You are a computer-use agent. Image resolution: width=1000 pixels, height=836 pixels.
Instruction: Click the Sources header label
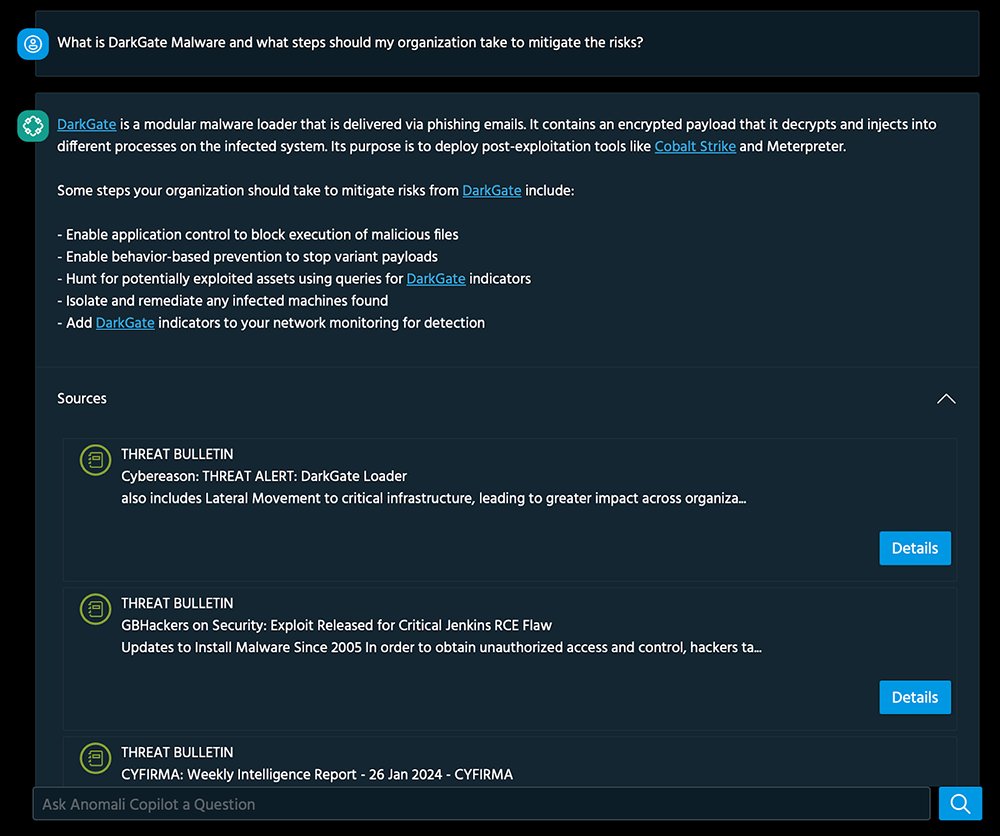point(81,398)
